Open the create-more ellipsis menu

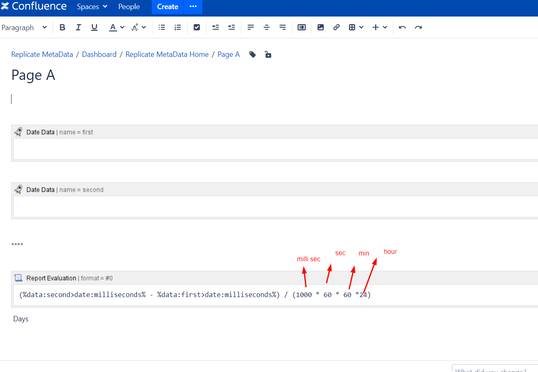[193, 7]
